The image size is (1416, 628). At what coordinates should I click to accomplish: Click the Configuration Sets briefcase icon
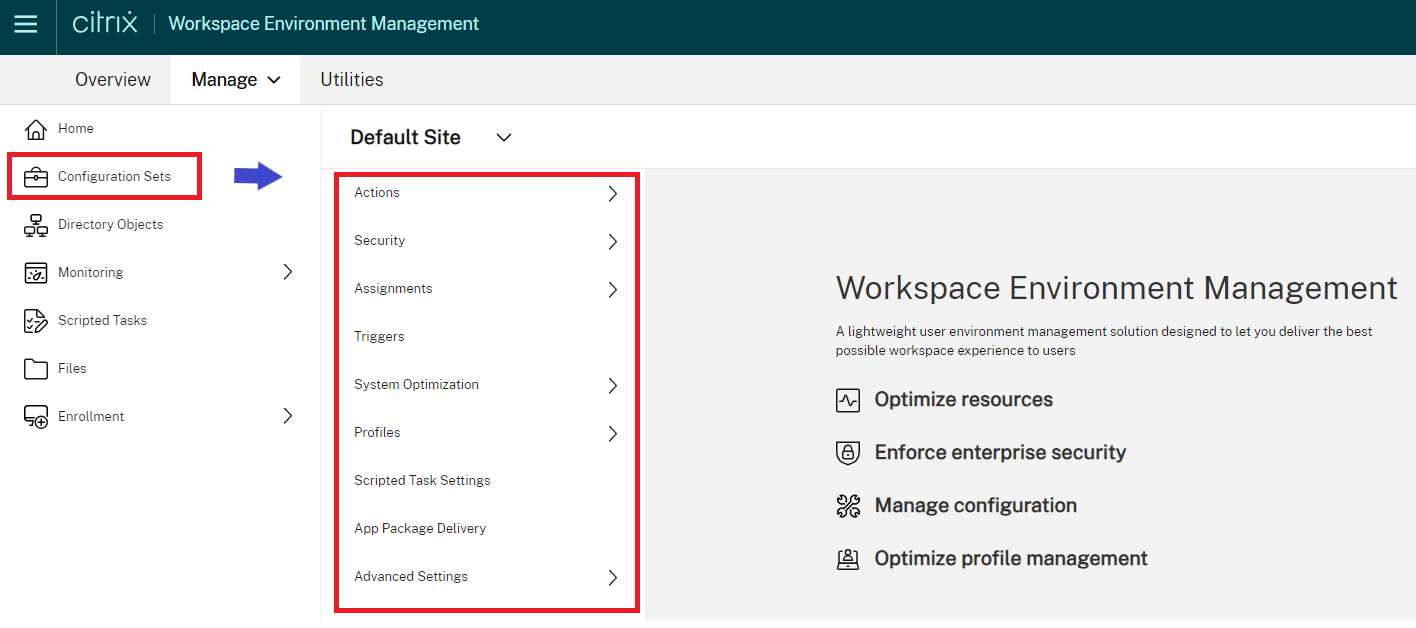(36, 177)
